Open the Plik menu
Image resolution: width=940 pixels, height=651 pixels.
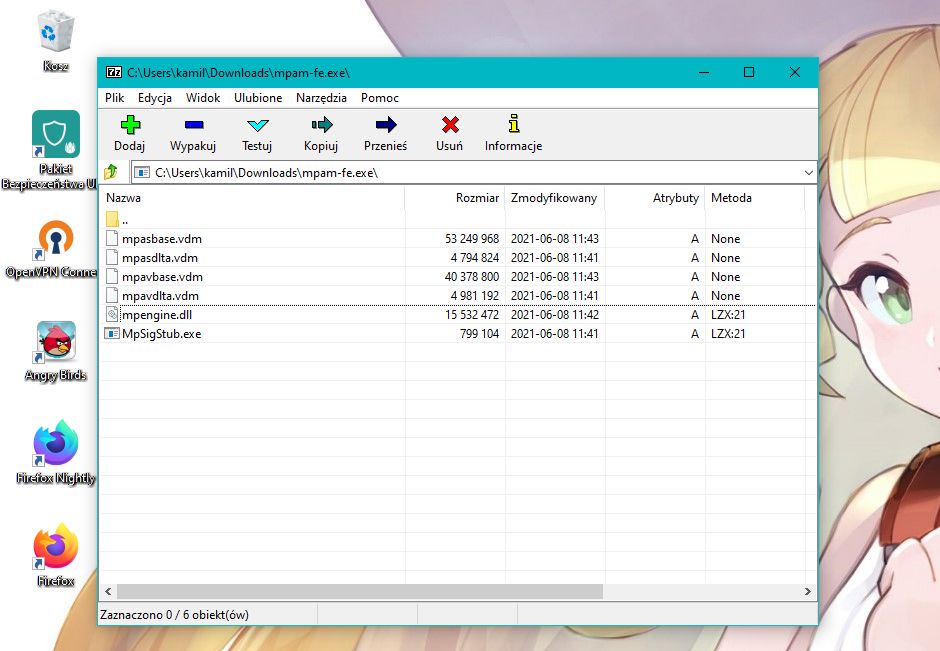(114, 98)
